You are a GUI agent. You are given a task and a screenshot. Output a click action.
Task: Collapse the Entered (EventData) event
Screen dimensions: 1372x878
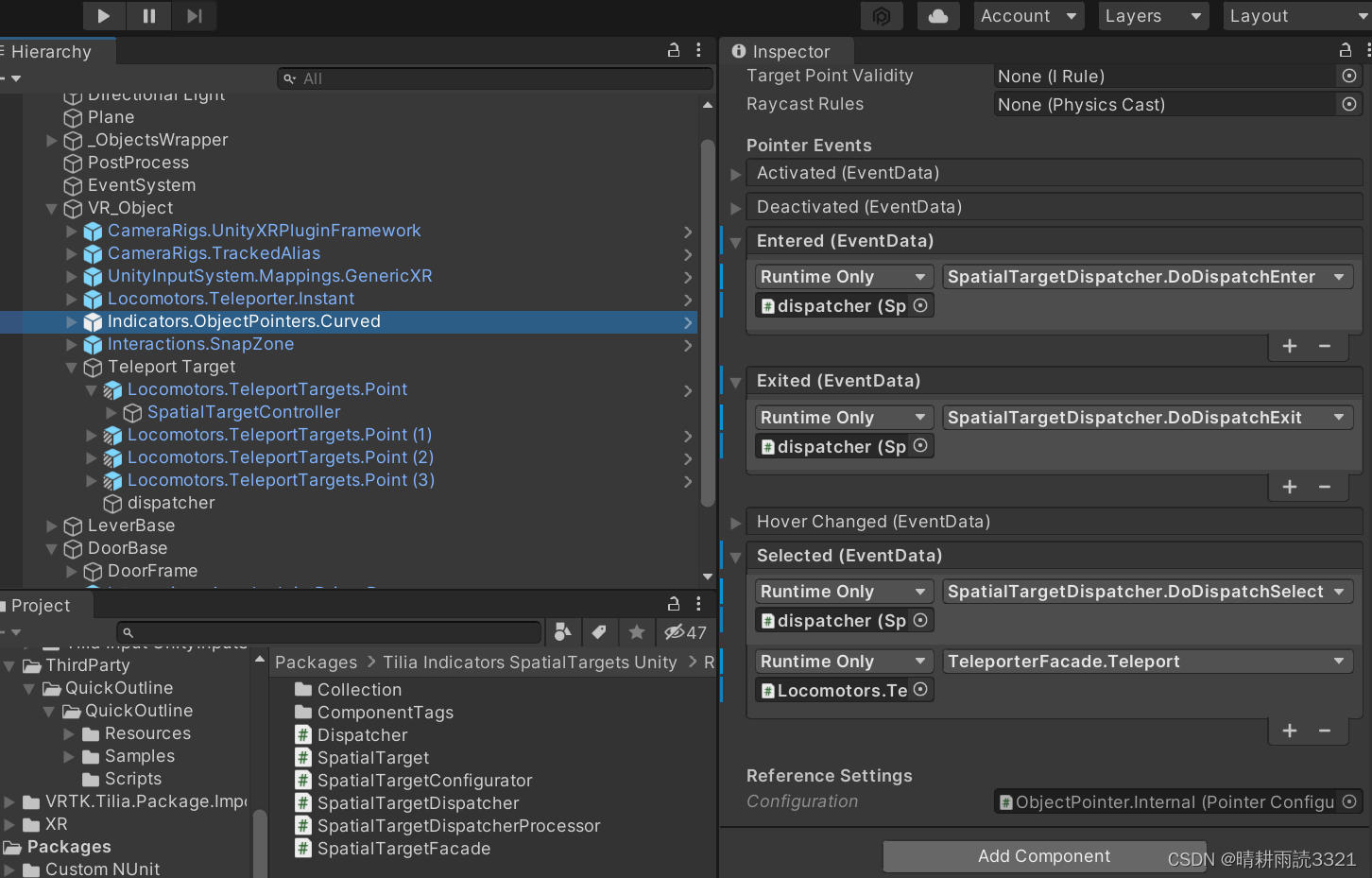(736, 242)
